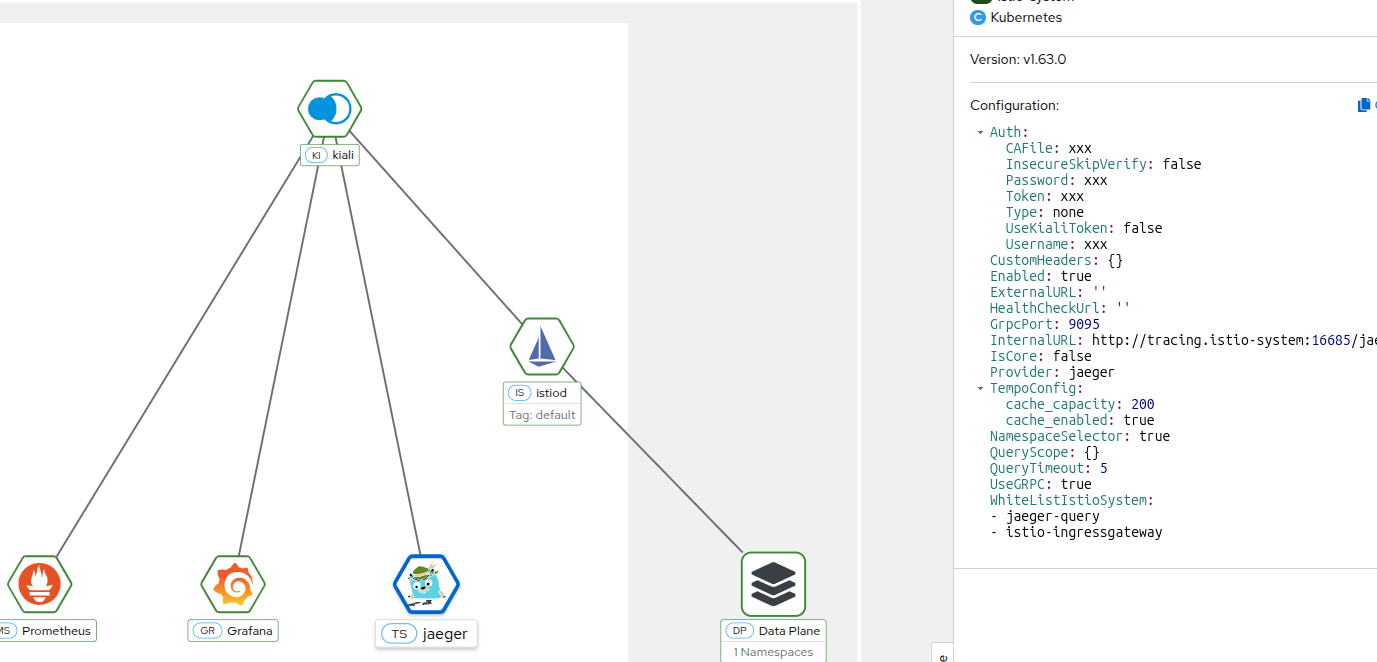Click the 'Enabled: true' line
This screenshot has height=662, width=1377.
pos(1041,276)
